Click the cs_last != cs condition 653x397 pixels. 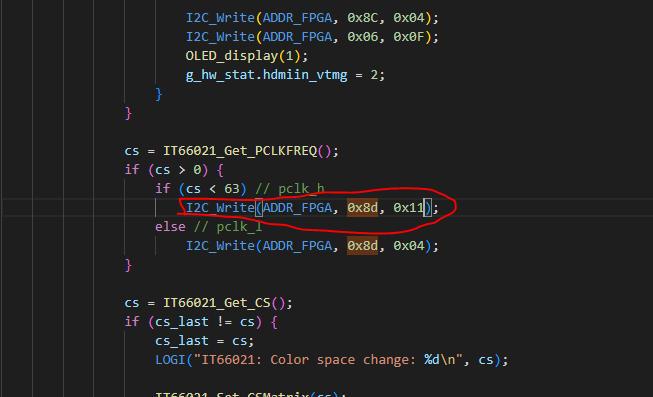click(x=205, y=322)
